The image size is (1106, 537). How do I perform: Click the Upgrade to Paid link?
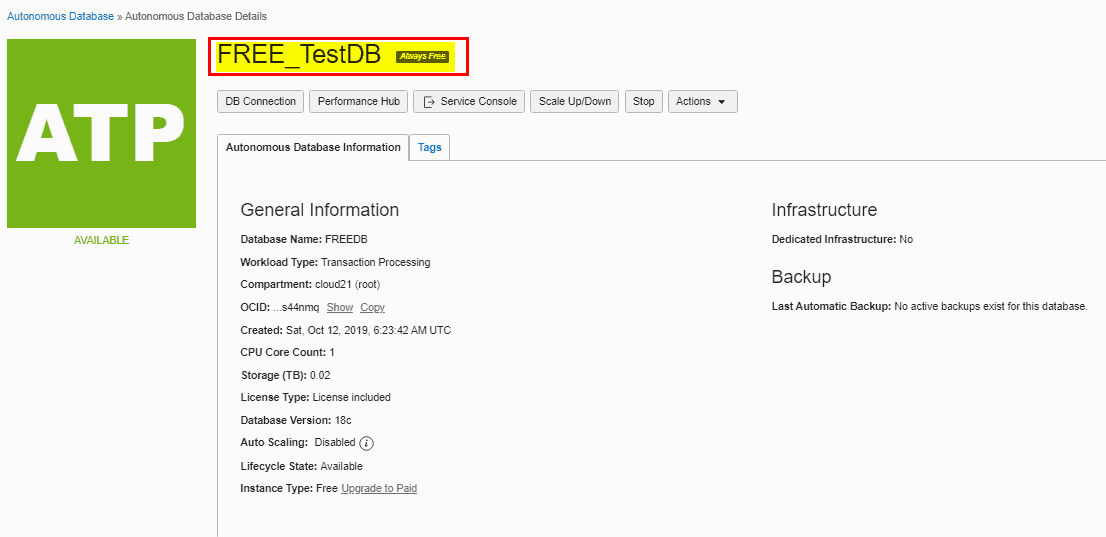379,489
